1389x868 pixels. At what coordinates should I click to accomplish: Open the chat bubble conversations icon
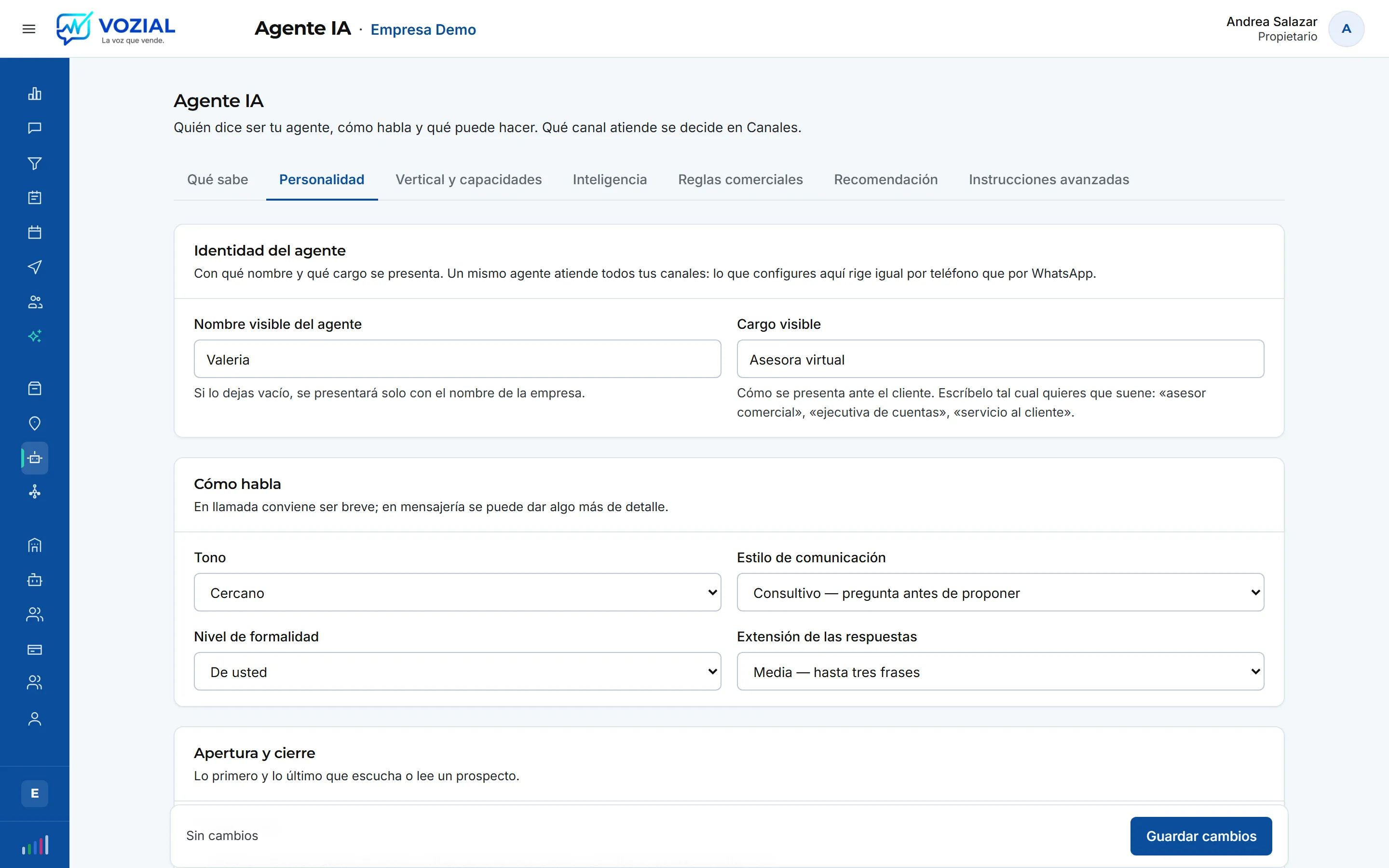click(34, 128)
